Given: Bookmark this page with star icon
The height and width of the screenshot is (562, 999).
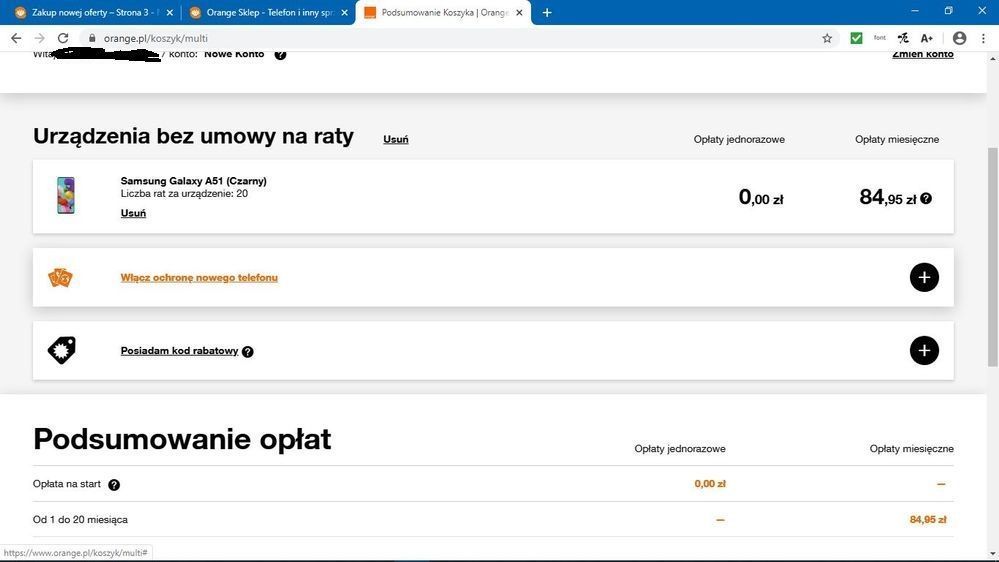Looking at the screenshot, I should (x=827, y=38).
